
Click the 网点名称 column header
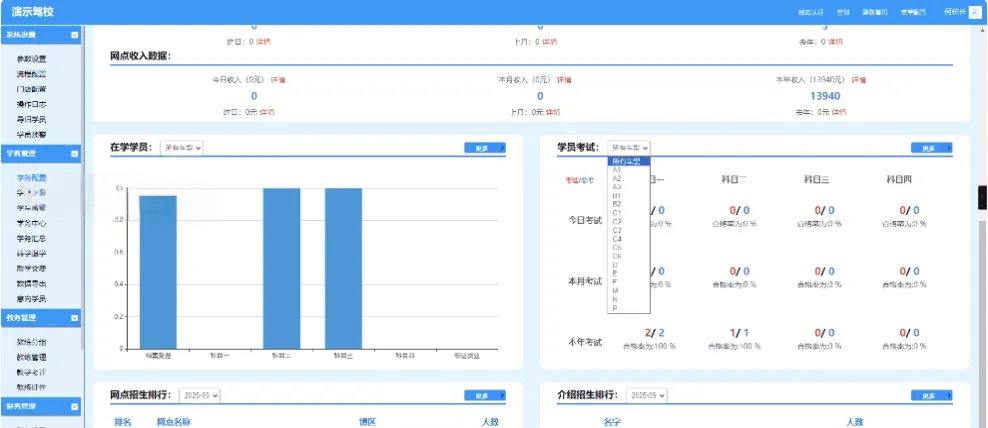174,422
